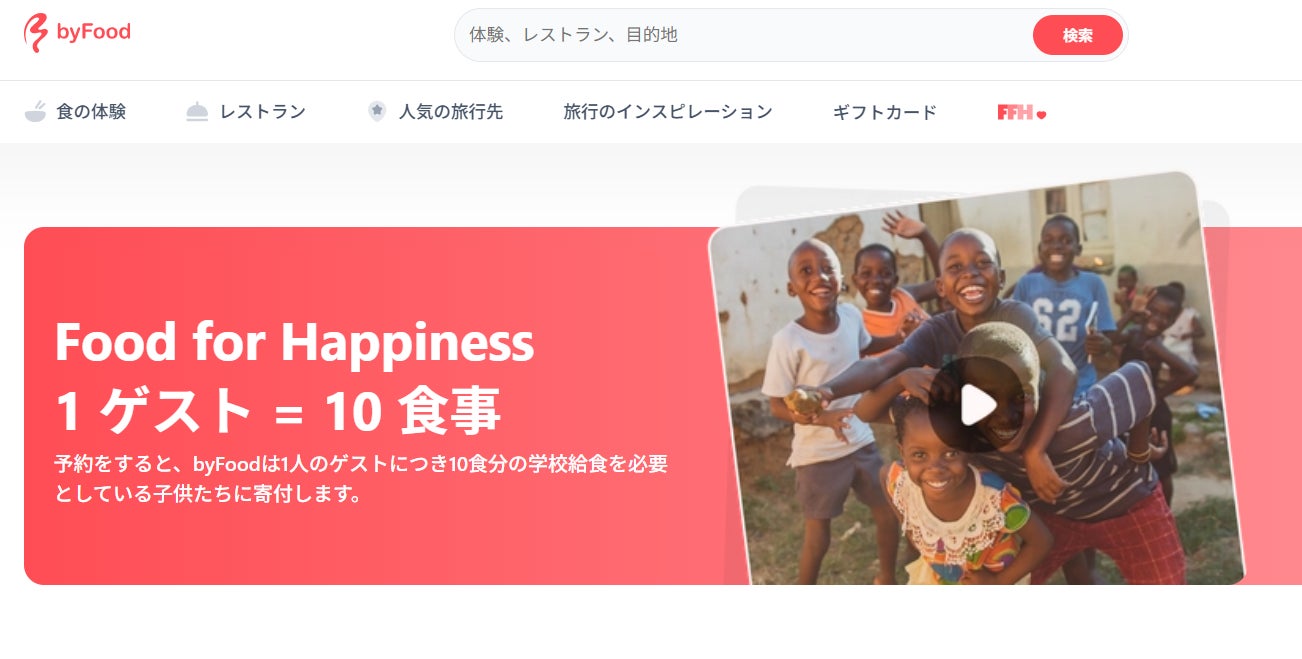Viewport: 1302px width, 659px height.
Task: Click the next banner slide peeking right
Action: click(1271, 405)
